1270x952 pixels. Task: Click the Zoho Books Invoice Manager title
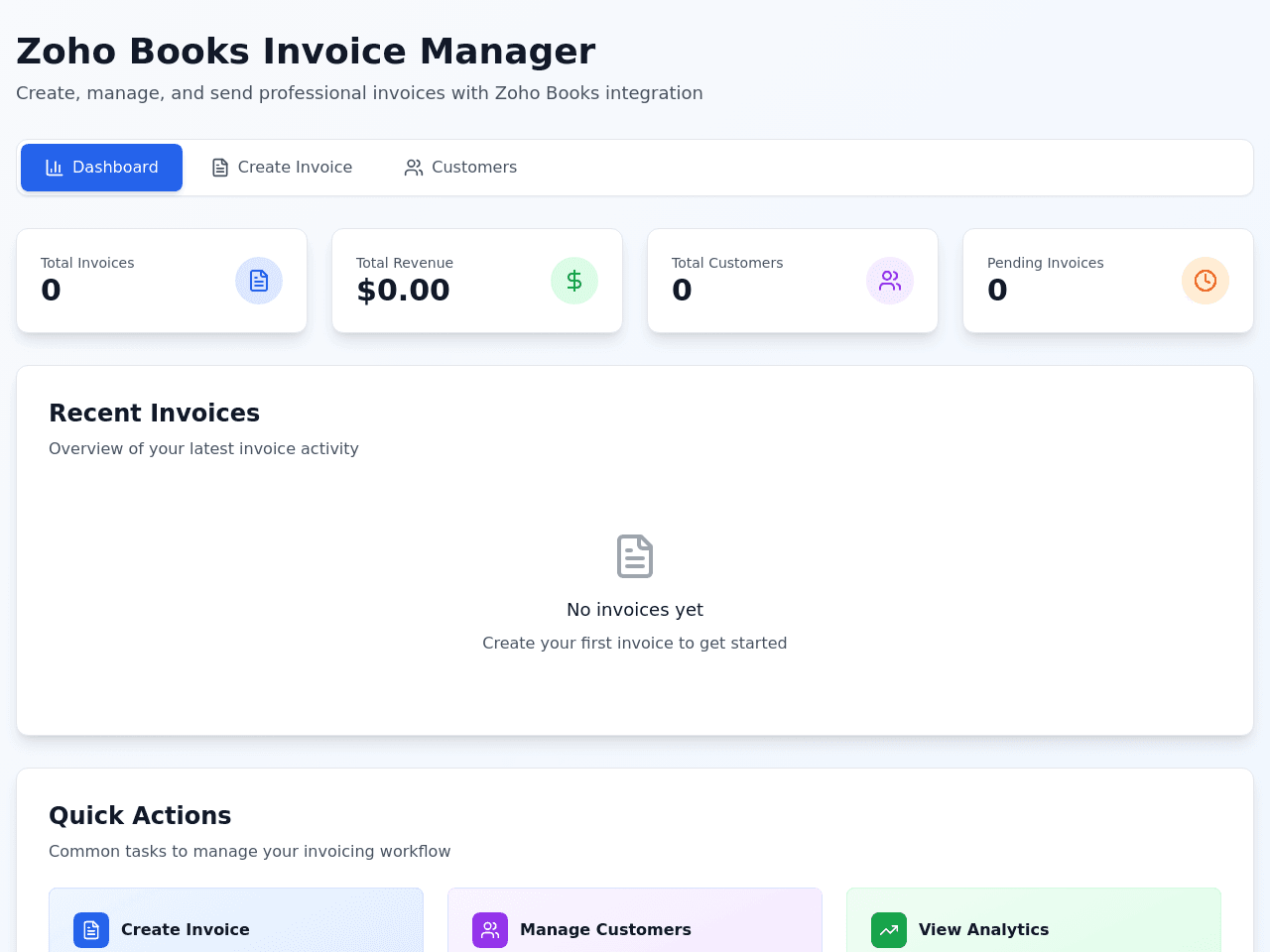coord(306,52)
